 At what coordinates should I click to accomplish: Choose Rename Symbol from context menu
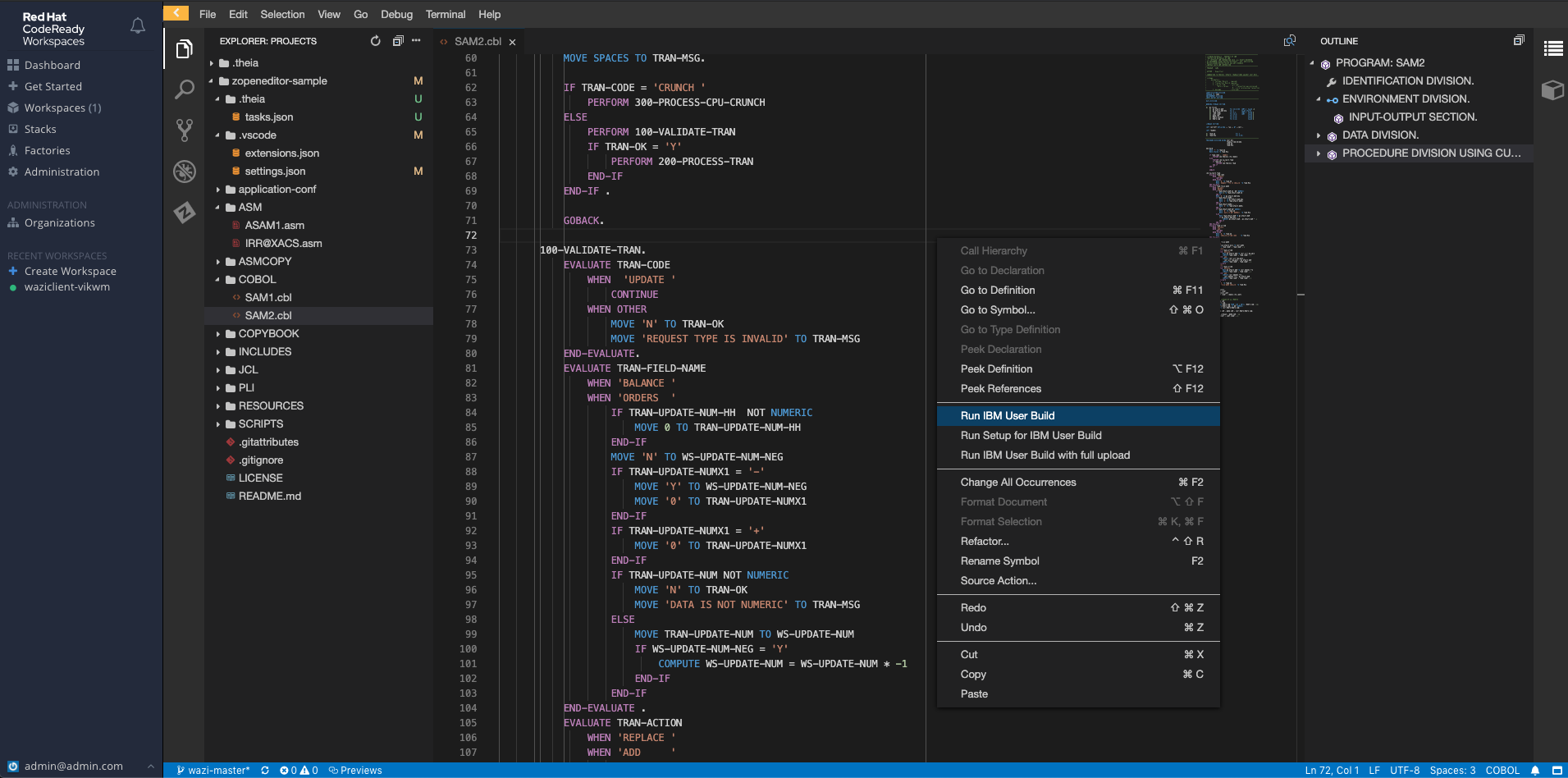tap(1078, 561)
